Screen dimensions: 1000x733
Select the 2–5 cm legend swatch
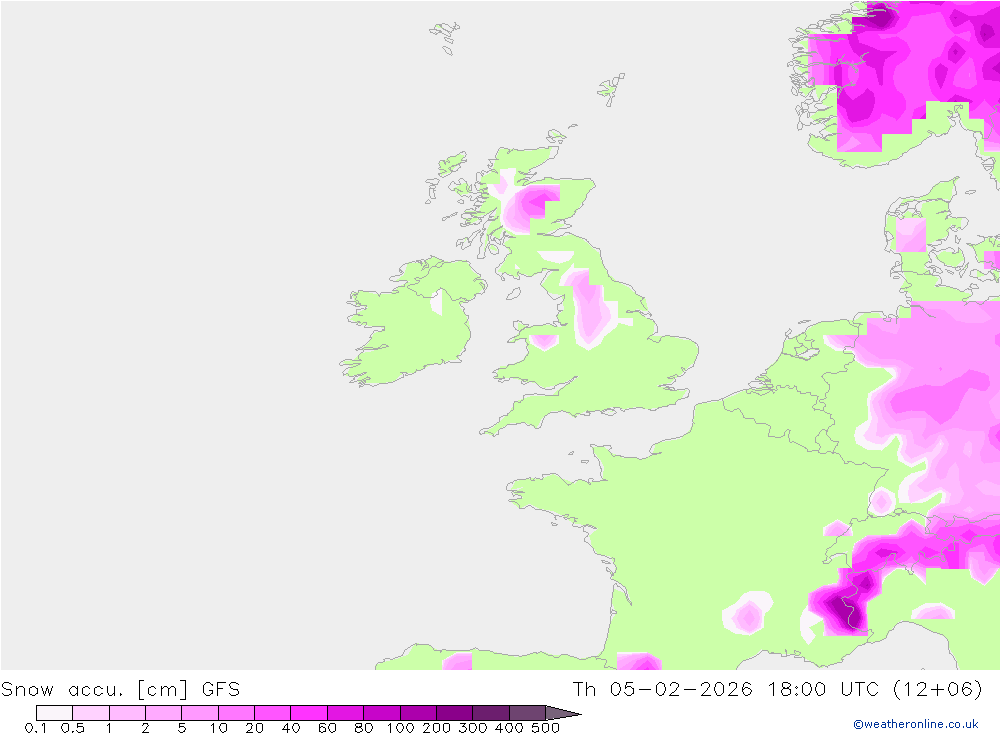click(x=163, y=713)
